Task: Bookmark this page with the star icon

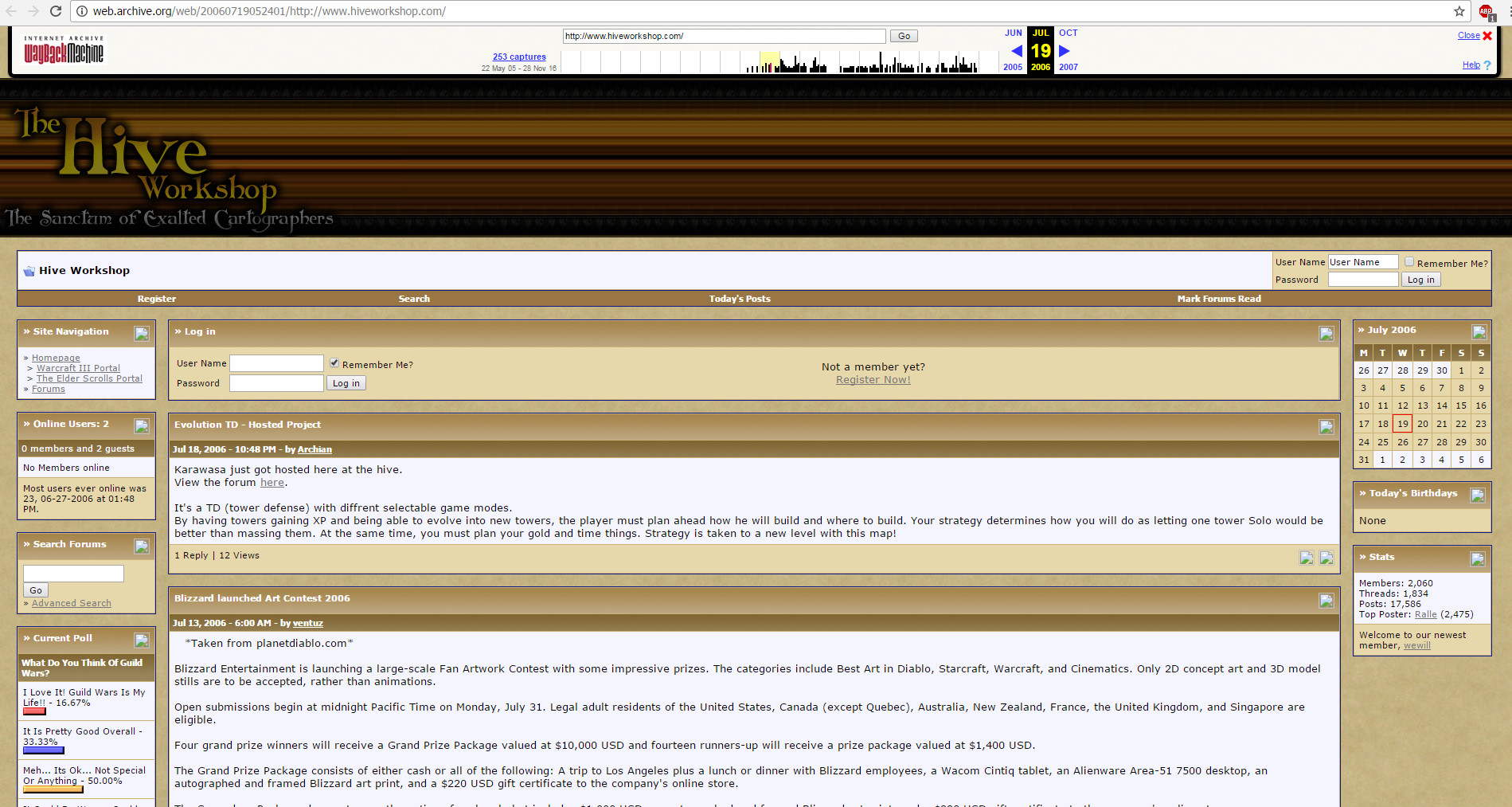Action: tap(1459, 11)
